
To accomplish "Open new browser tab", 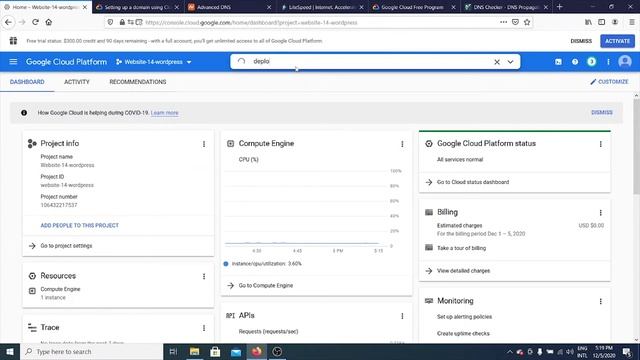I will 560,7.
